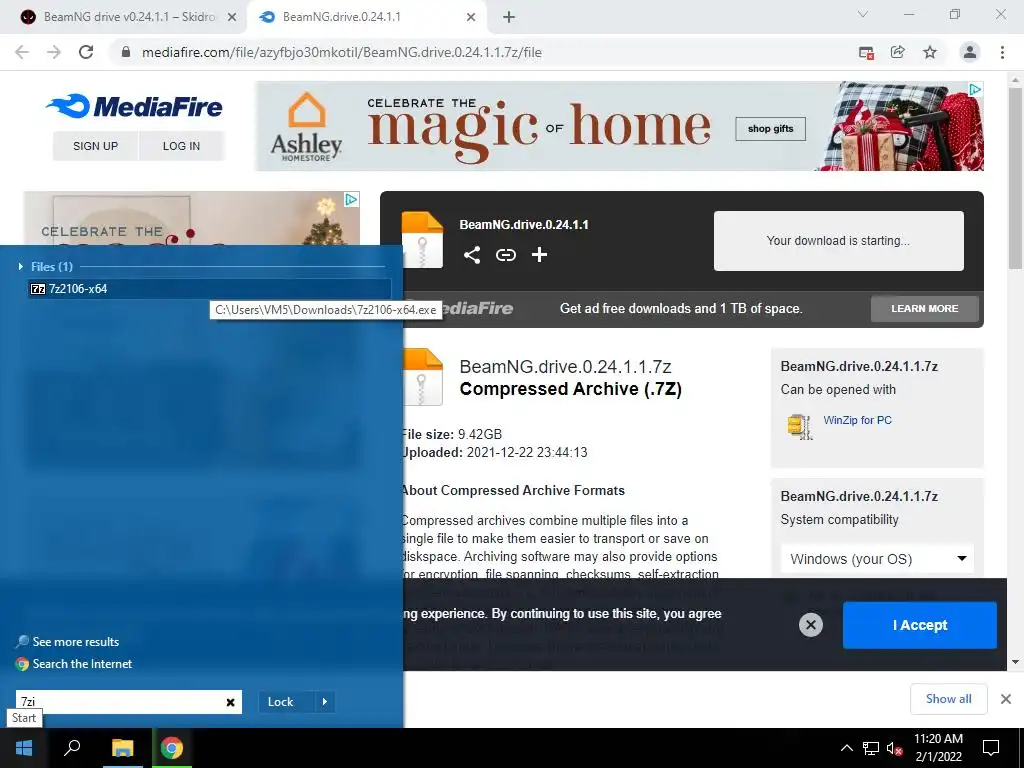Click the Chrome back arrow
The width and height of the screenshot is (1024, 768).
pos(22,52)
